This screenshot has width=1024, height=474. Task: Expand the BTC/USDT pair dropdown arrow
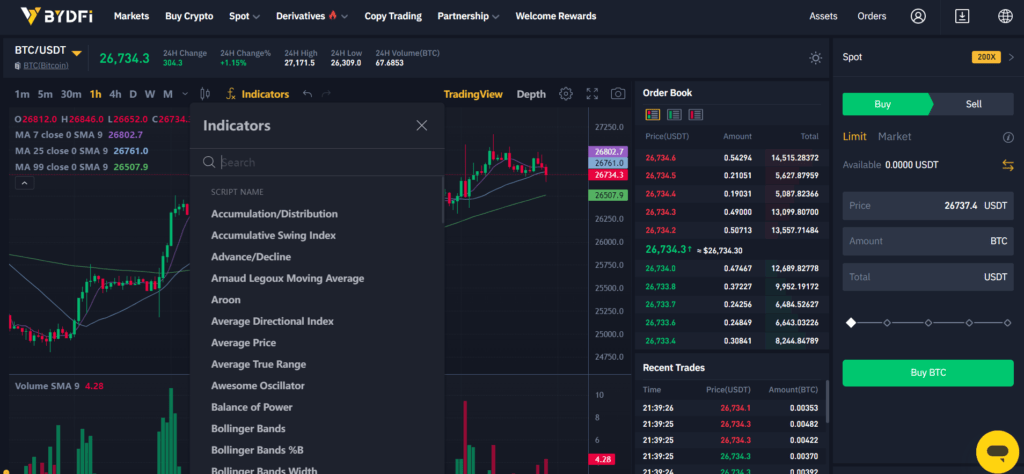point(77,53)
